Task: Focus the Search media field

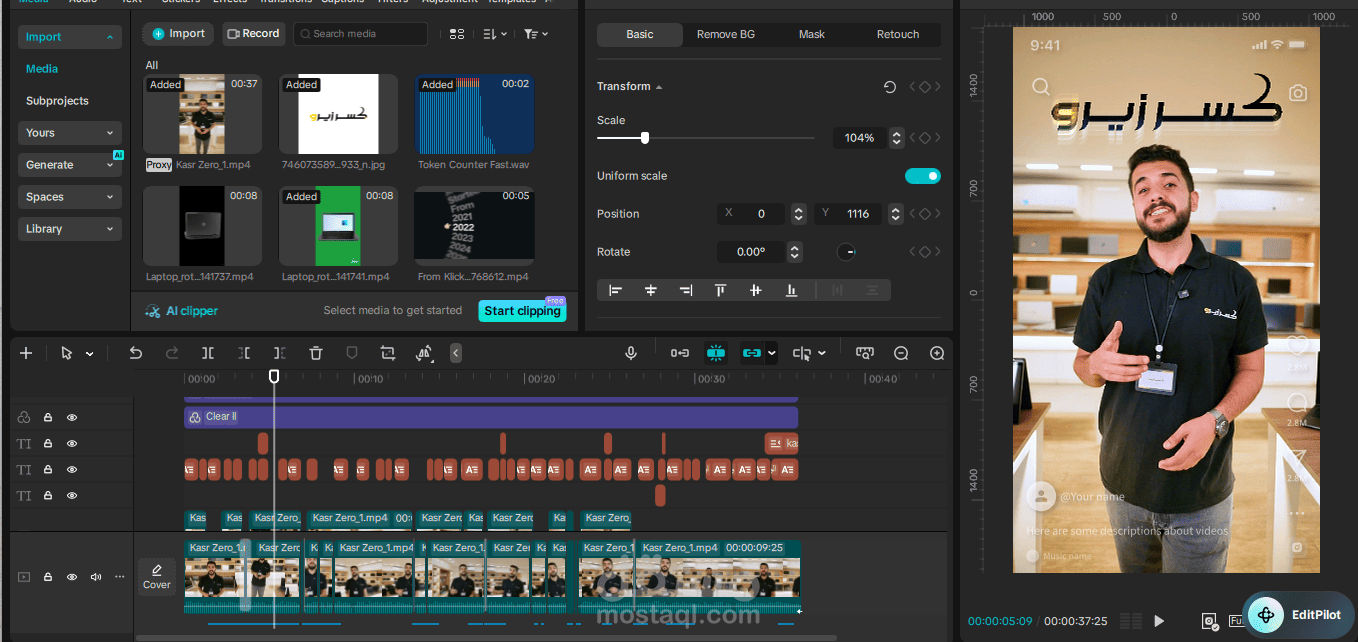Action: [x=360, y=34]
